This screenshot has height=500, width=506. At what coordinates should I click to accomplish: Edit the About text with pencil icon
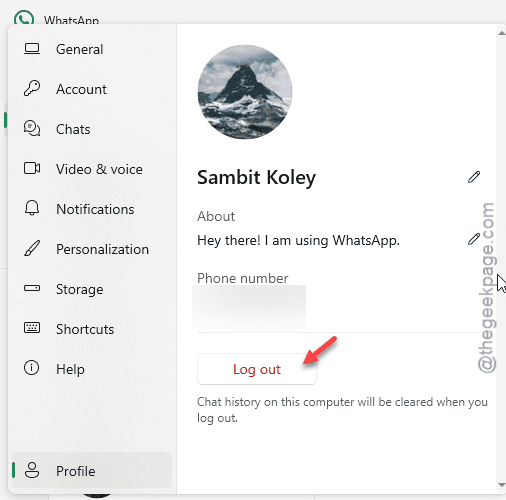pos(474,239)
